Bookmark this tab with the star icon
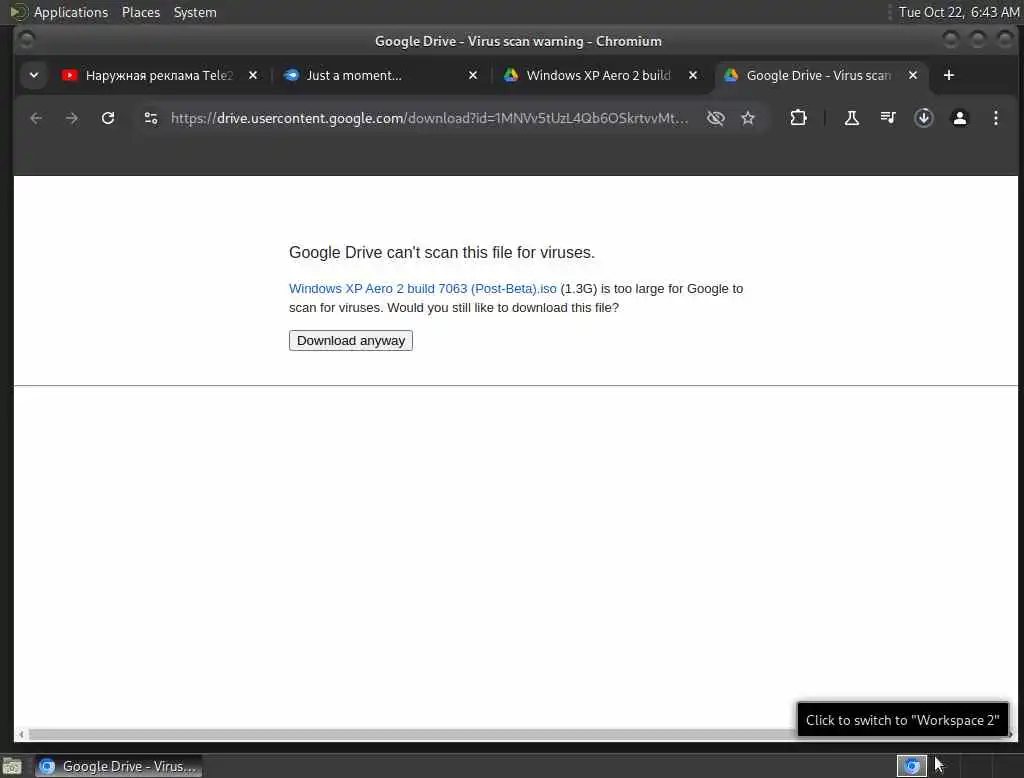The image size is (1024, 778). coord(748,118)
